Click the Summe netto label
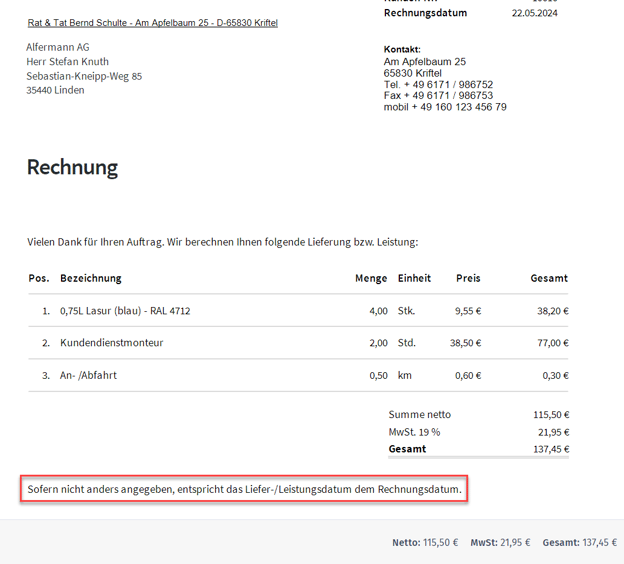This screenshot has height=564, width=624. (419, 414)
